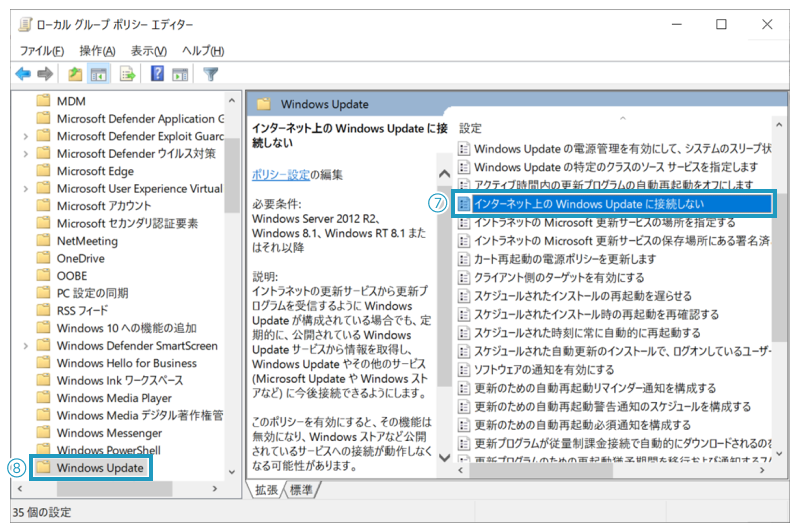Click description pane scroll down arrow

click(x=444, y=458)
